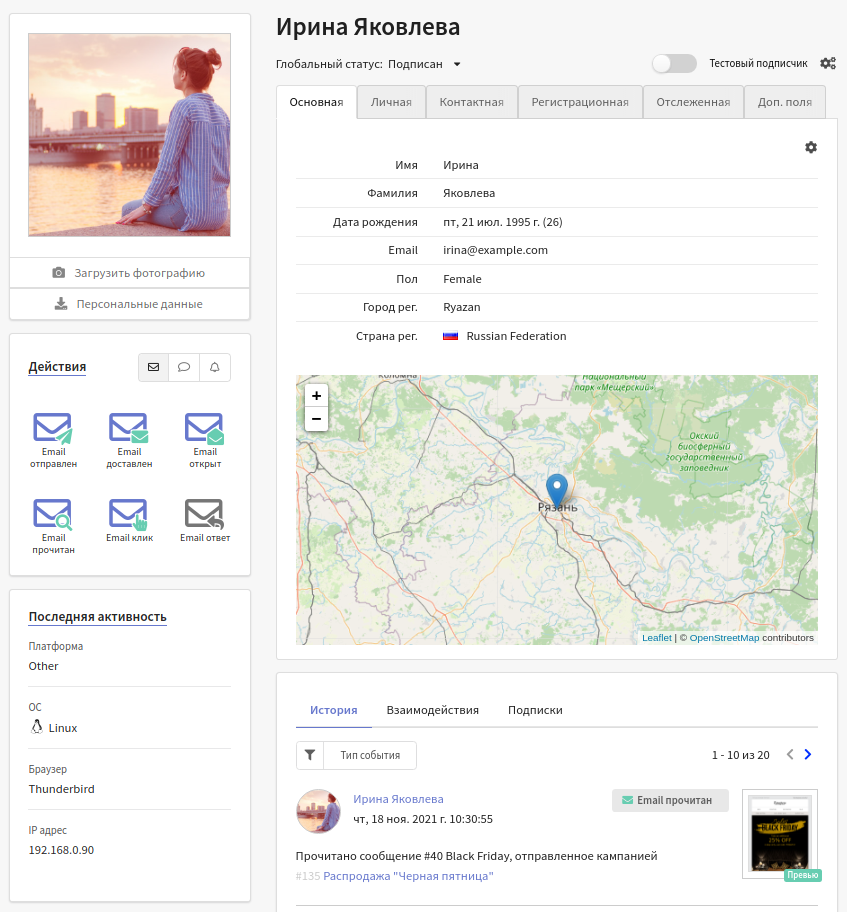847x912 pixels.
Task: Click the map location pin on Рязань
Action: [x=557, y=489]
